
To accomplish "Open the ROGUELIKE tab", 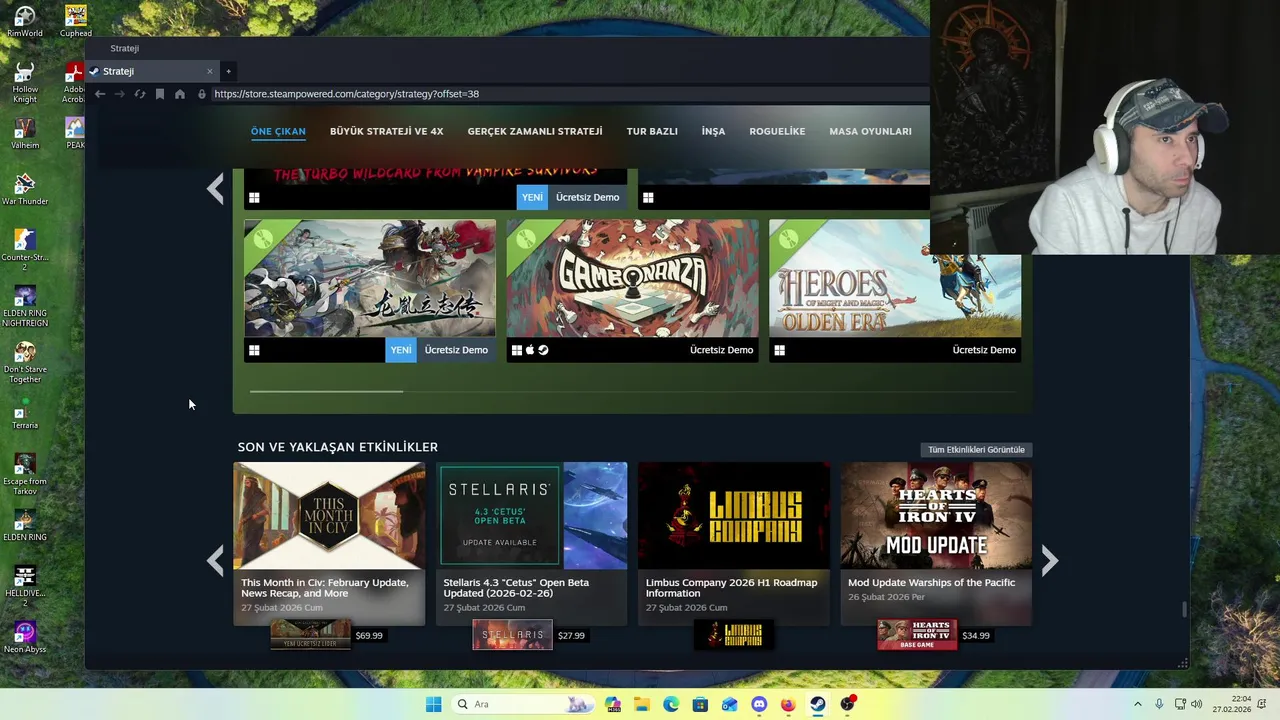I will [777, 131].
